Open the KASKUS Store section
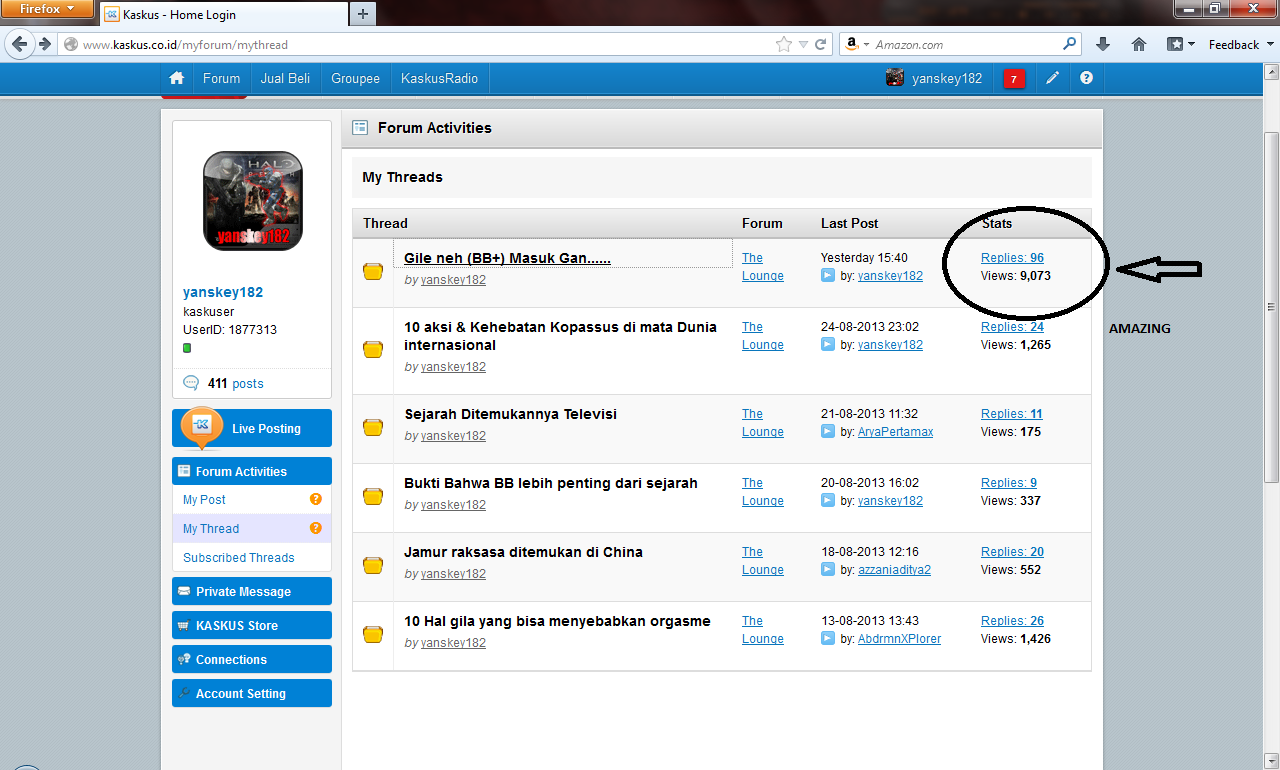 (252, 625)
